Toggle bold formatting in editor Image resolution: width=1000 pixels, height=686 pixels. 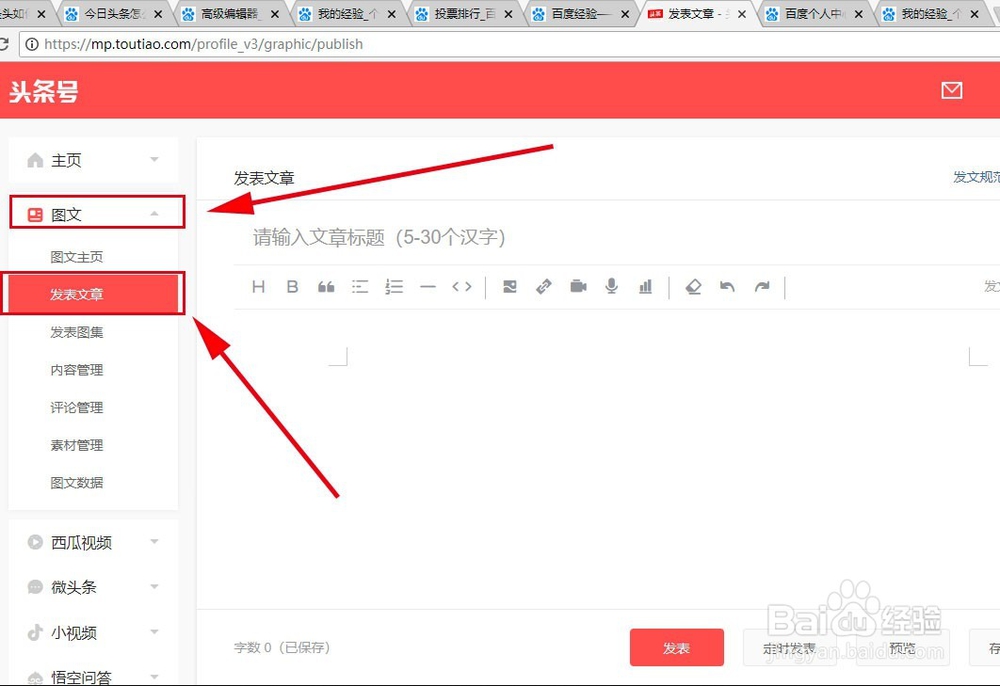pos(293,287)
